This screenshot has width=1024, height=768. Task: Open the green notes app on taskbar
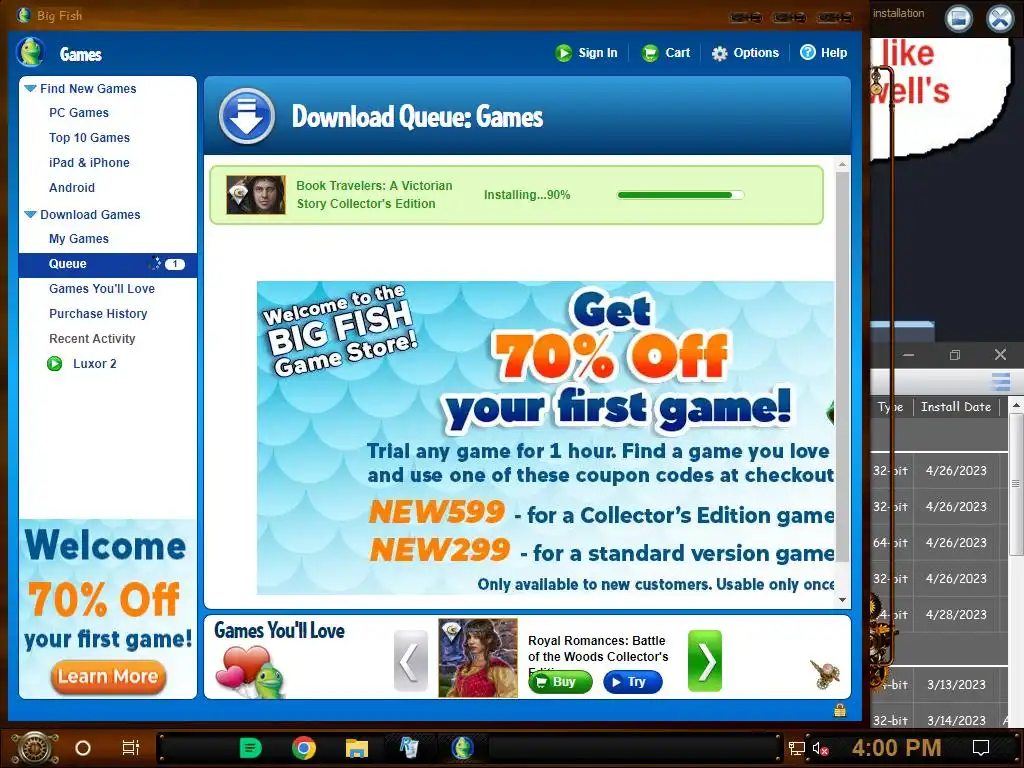[x=251, y=748]
